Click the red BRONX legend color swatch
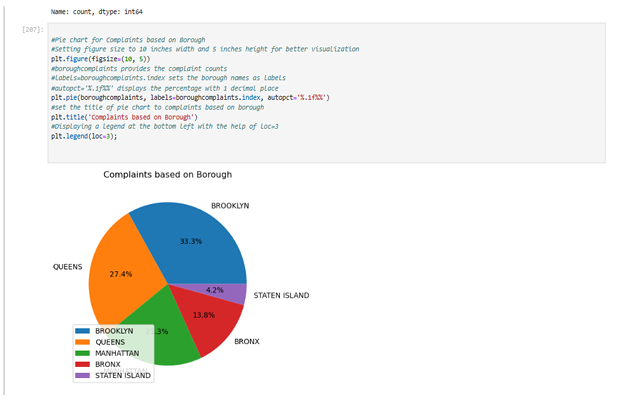620x409 pixels. point(82,365)
